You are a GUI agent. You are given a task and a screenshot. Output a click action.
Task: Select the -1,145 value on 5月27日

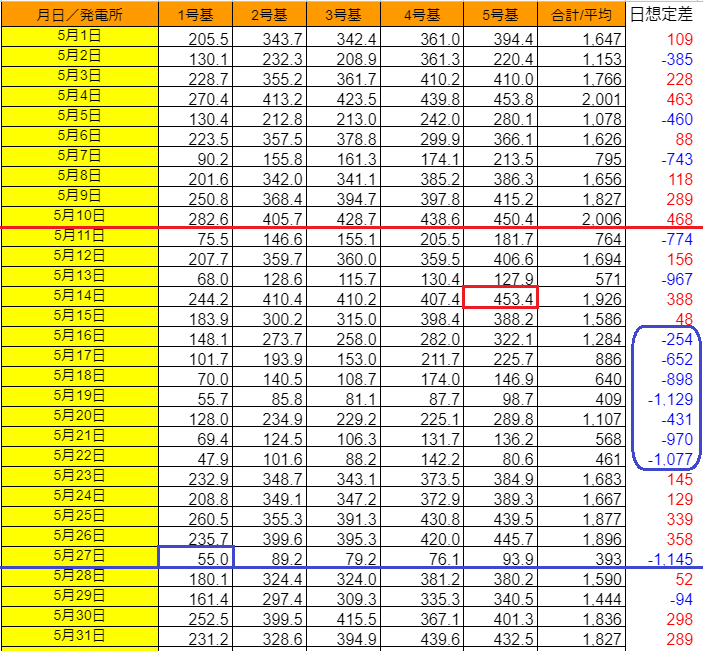click(x=670, y=559)
